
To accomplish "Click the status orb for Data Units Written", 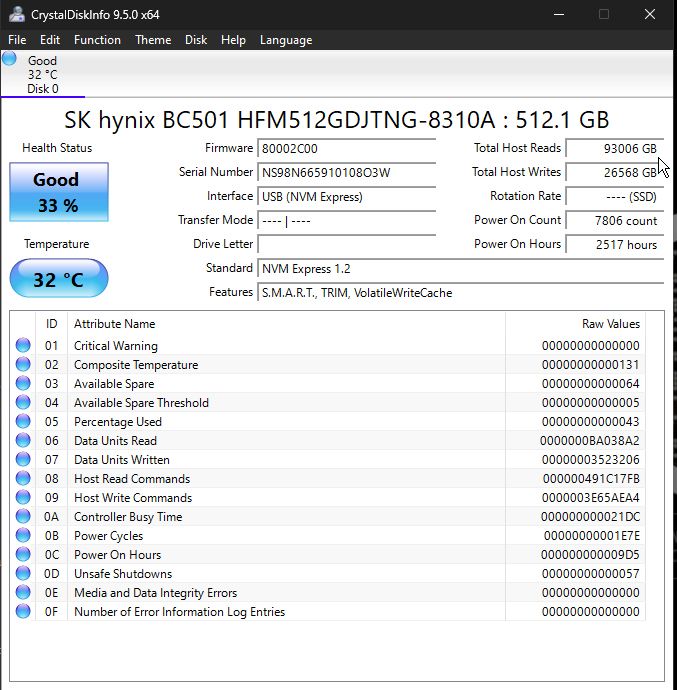I will (23, 459).
